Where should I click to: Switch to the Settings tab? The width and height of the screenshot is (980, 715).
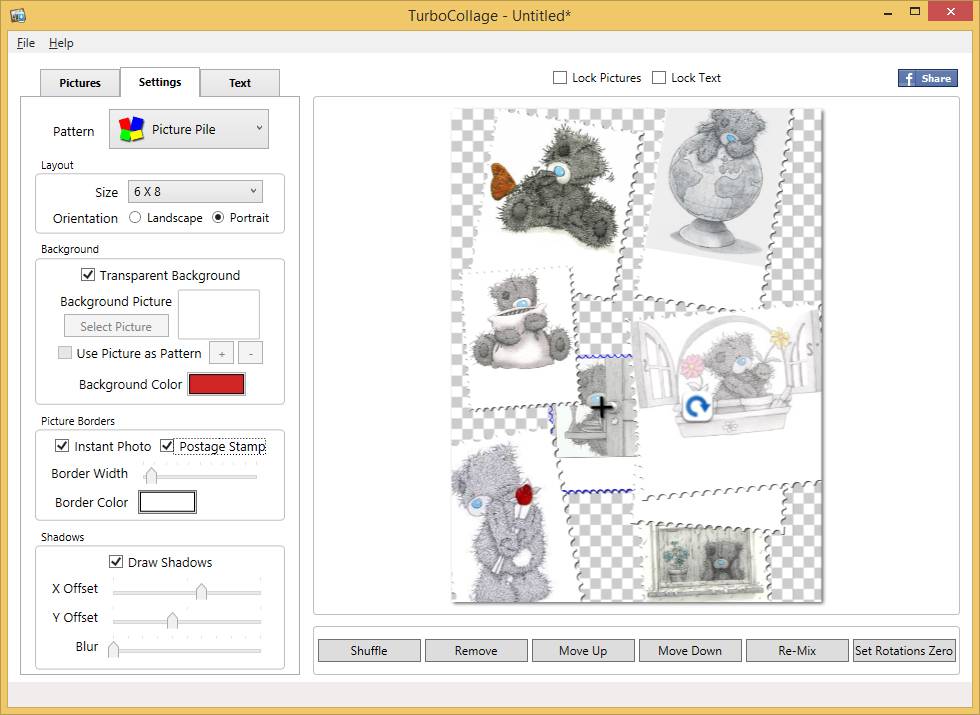point(160,82)
